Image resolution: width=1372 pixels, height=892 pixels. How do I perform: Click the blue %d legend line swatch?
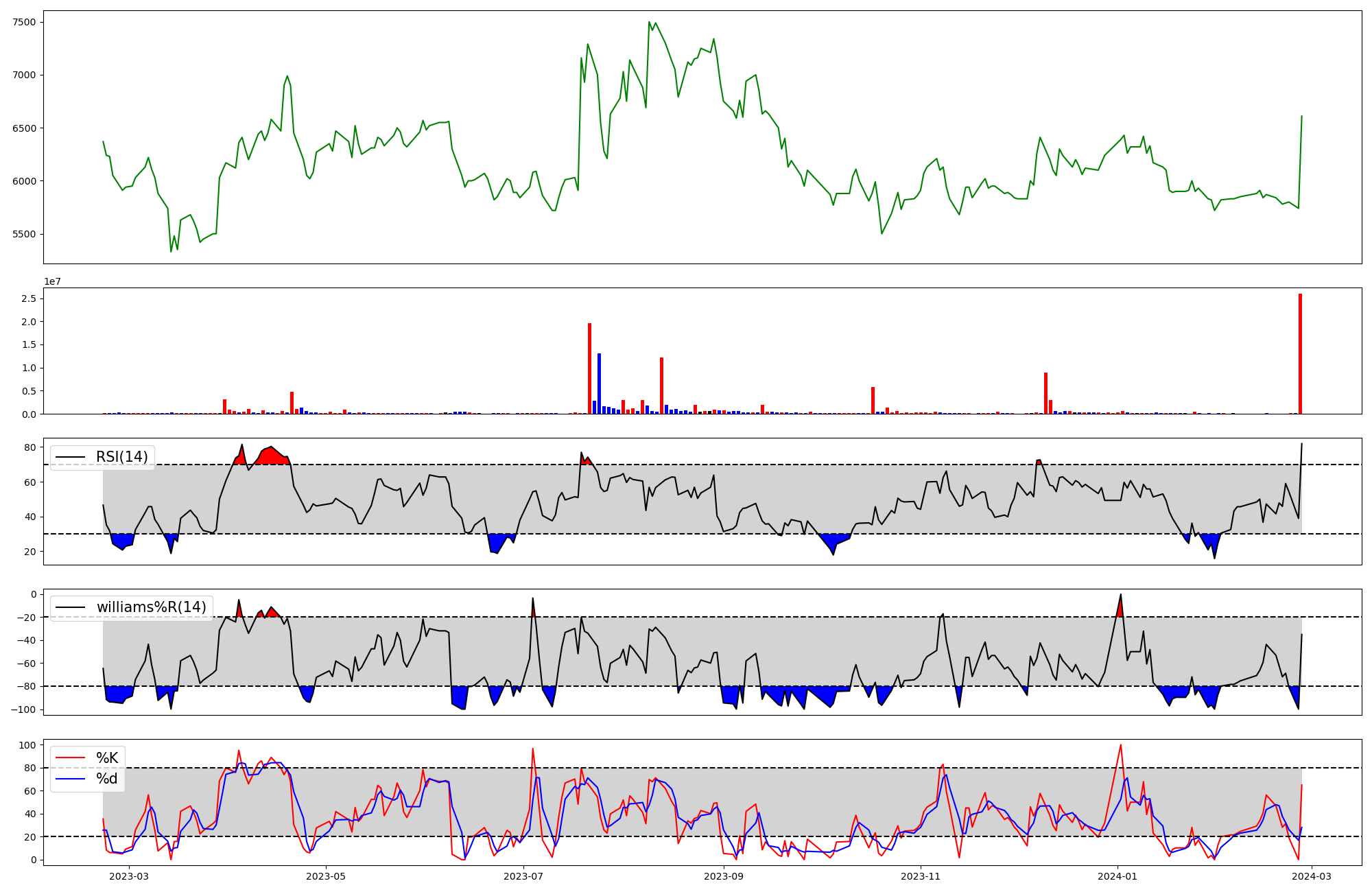pos(70,779)
